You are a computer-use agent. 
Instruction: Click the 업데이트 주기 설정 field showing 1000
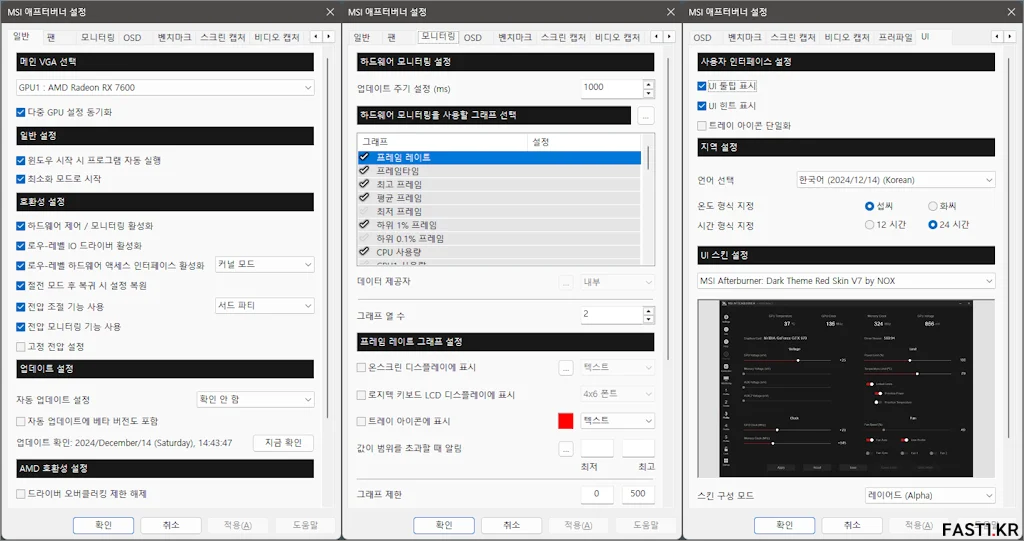point(612,88)
